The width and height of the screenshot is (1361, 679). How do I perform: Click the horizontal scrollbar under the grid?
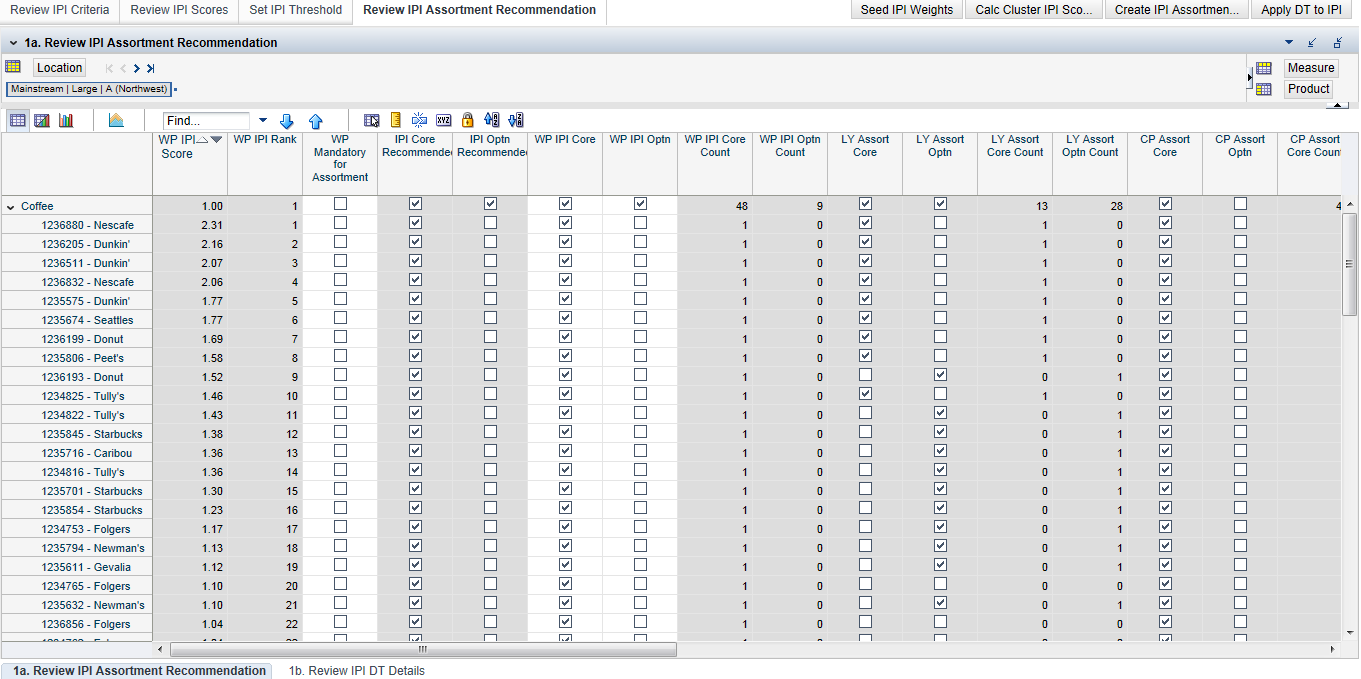pyautogui.click(x=420, y=650)
